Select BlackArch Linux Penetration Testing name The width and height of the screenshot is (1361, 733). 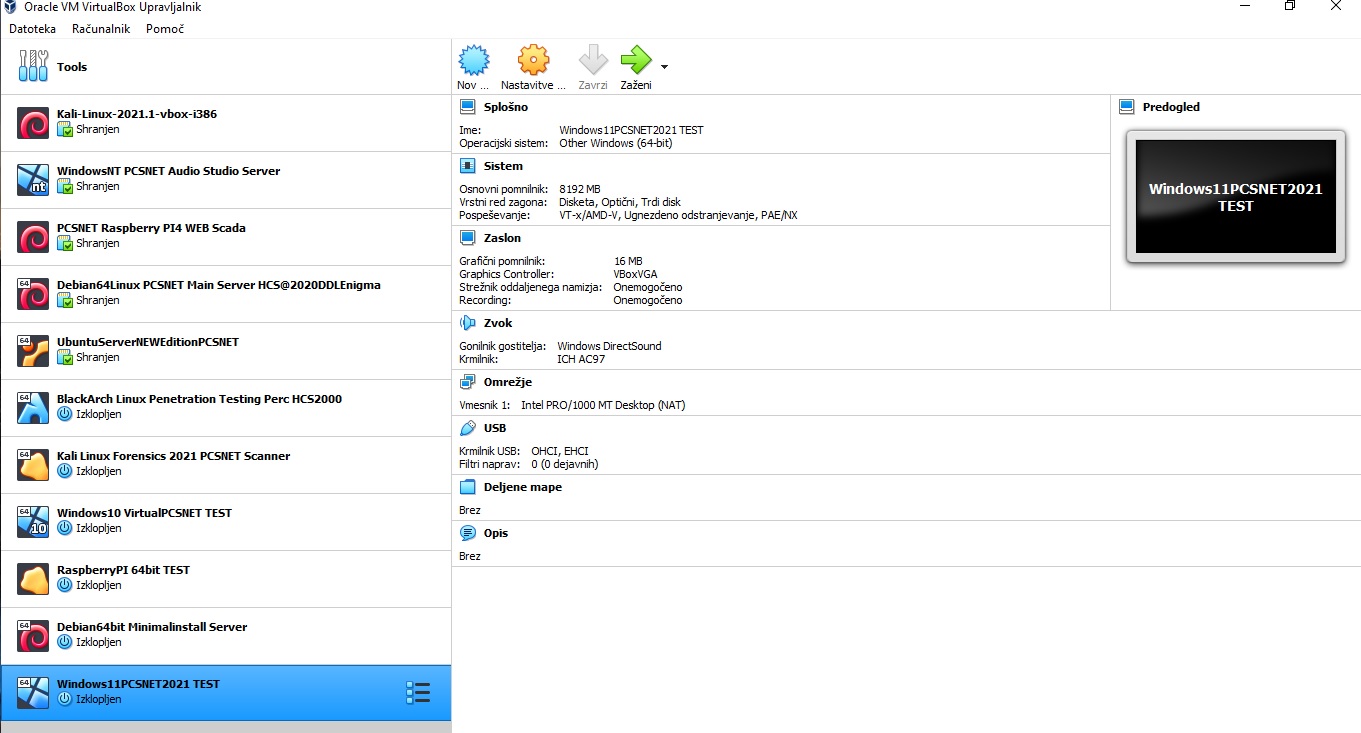[x=200, y=399]
